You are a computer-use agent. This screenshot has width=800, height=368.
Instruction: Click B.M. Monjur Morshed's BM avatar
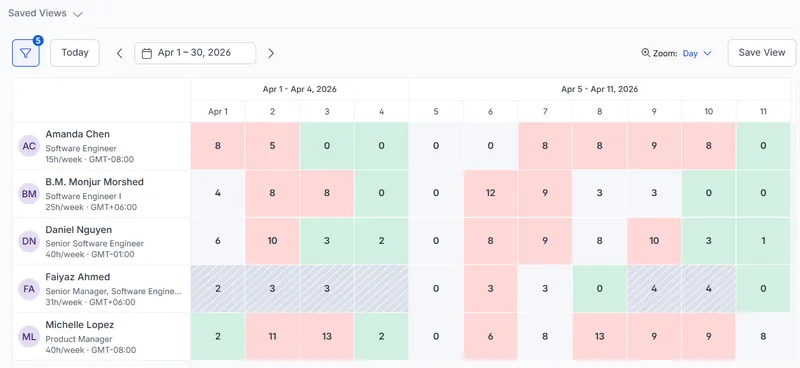29,194
